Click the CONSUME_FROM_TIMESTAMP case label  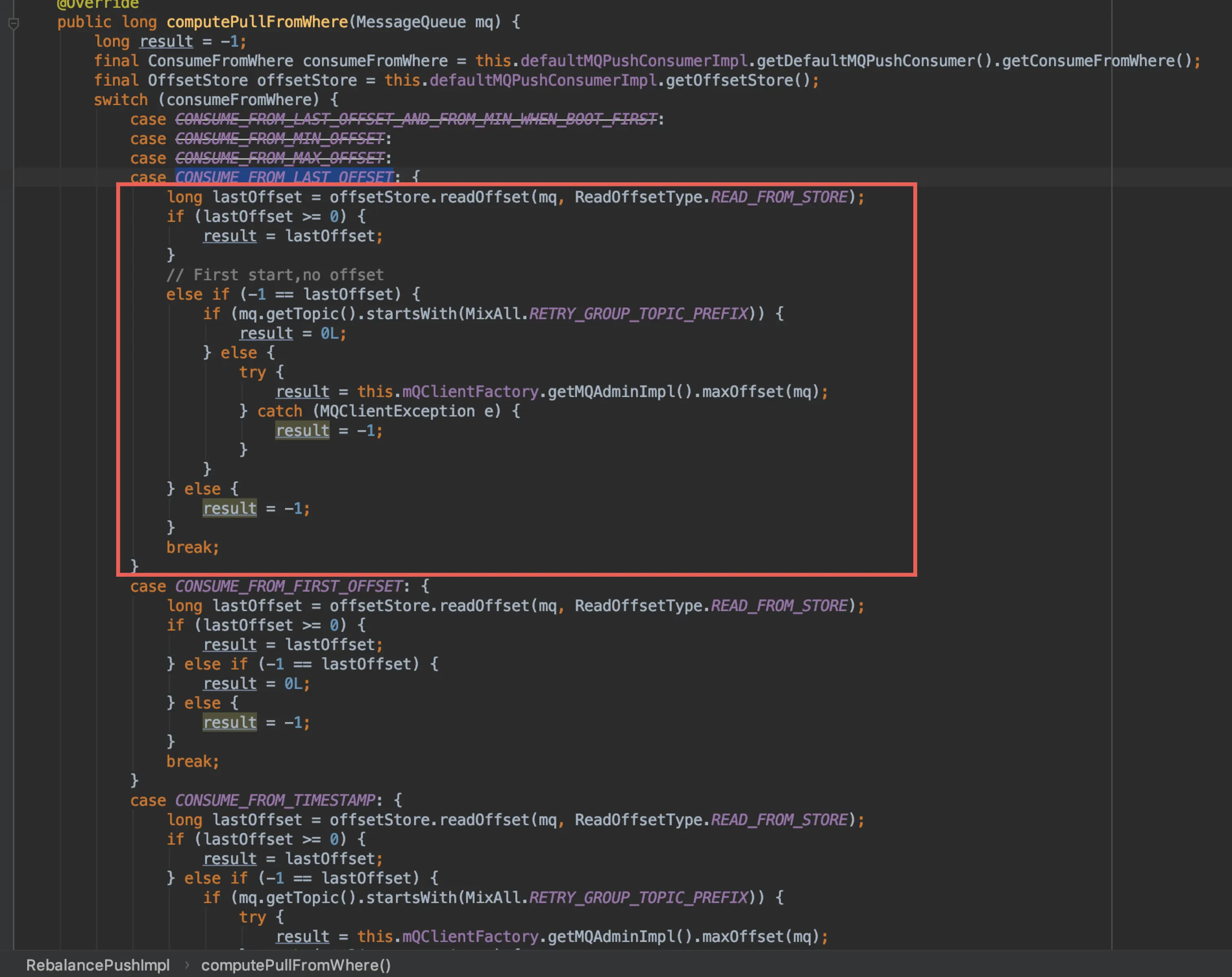tap(275, 800)
